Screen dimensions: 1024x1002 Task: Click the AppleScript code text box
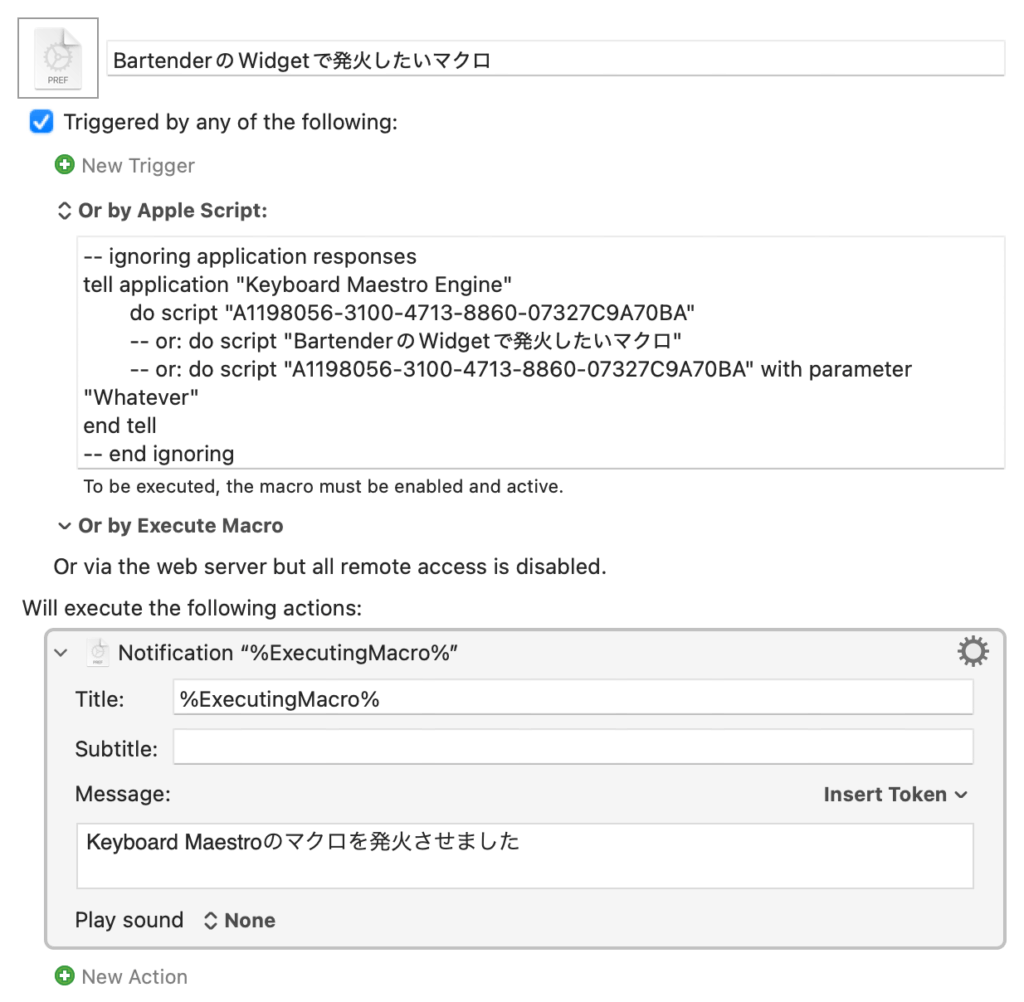(x=542, y=352)
